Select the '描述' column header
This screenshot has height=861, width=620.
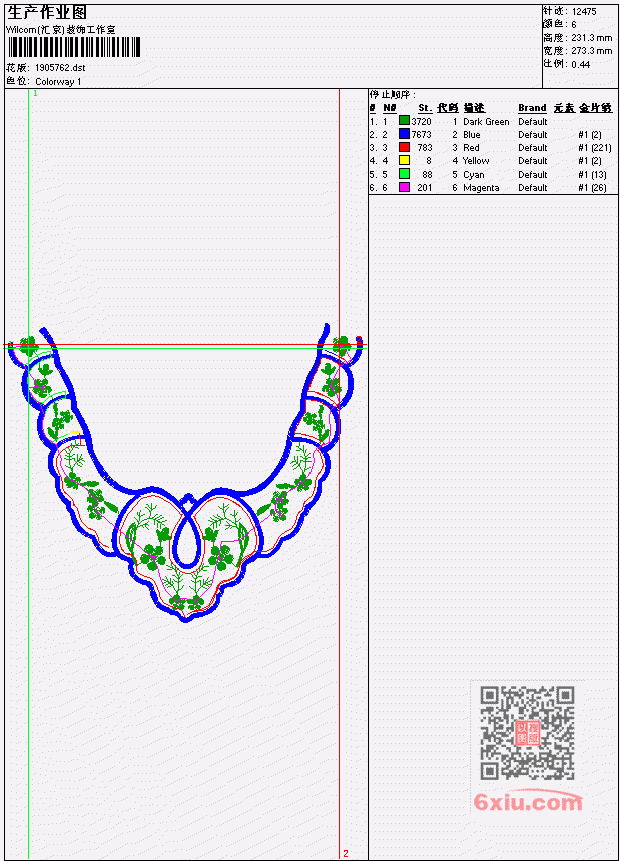[474, 108]
